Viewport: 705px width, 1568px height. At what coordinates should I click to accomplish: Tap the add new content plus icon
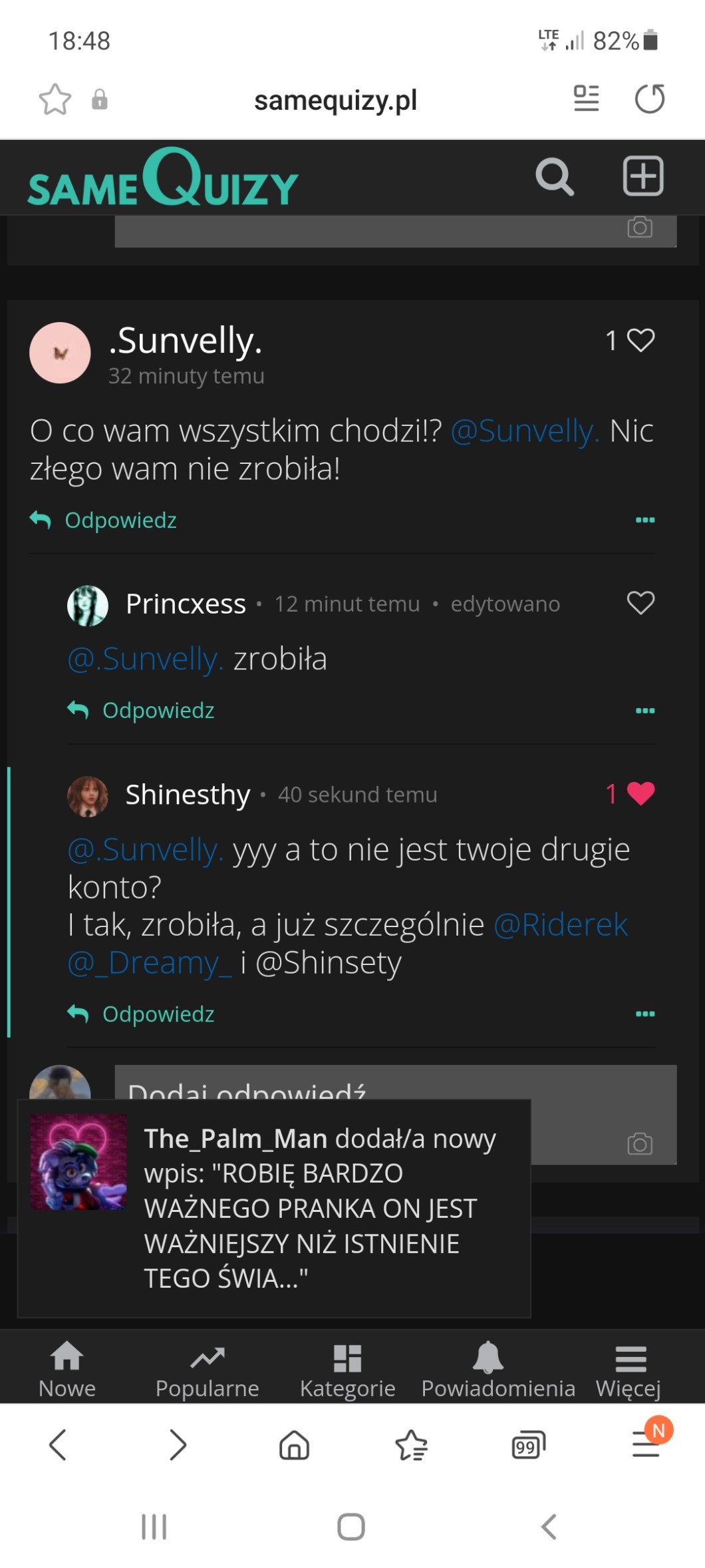point(642,177)
